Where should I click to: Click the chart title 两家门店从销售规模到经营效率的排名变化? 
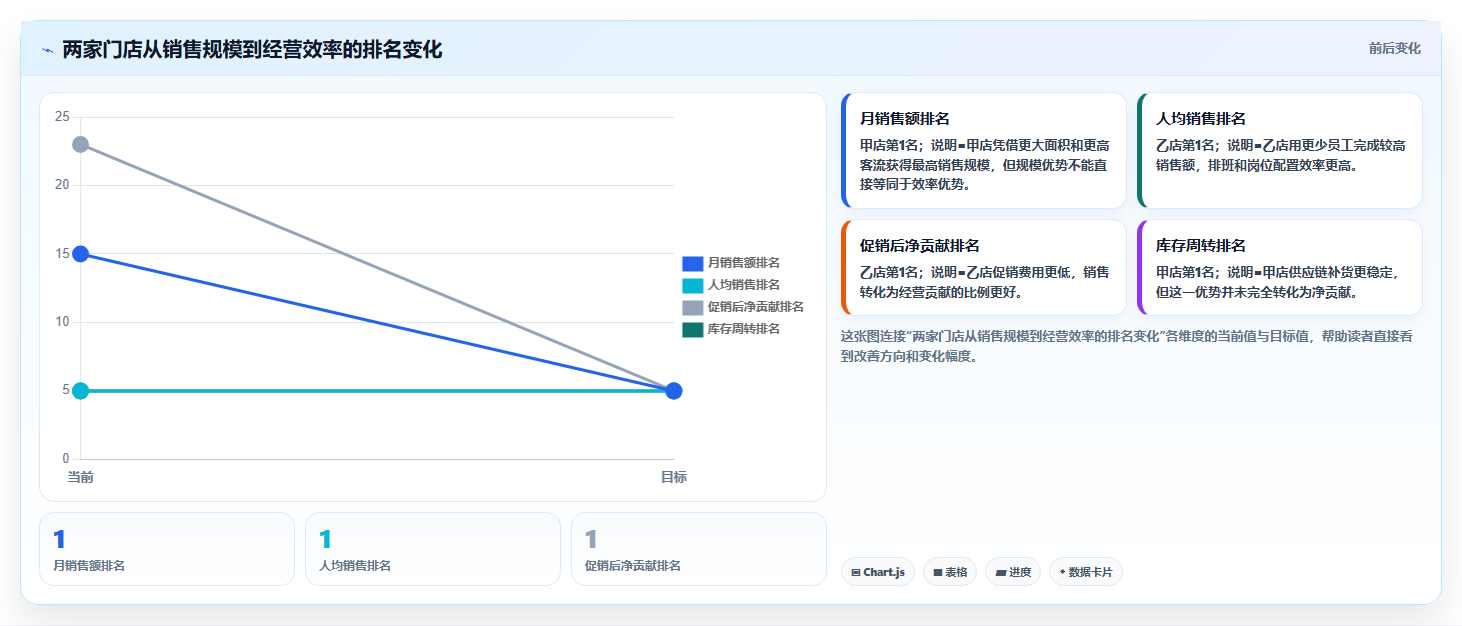tap(252, 49)
